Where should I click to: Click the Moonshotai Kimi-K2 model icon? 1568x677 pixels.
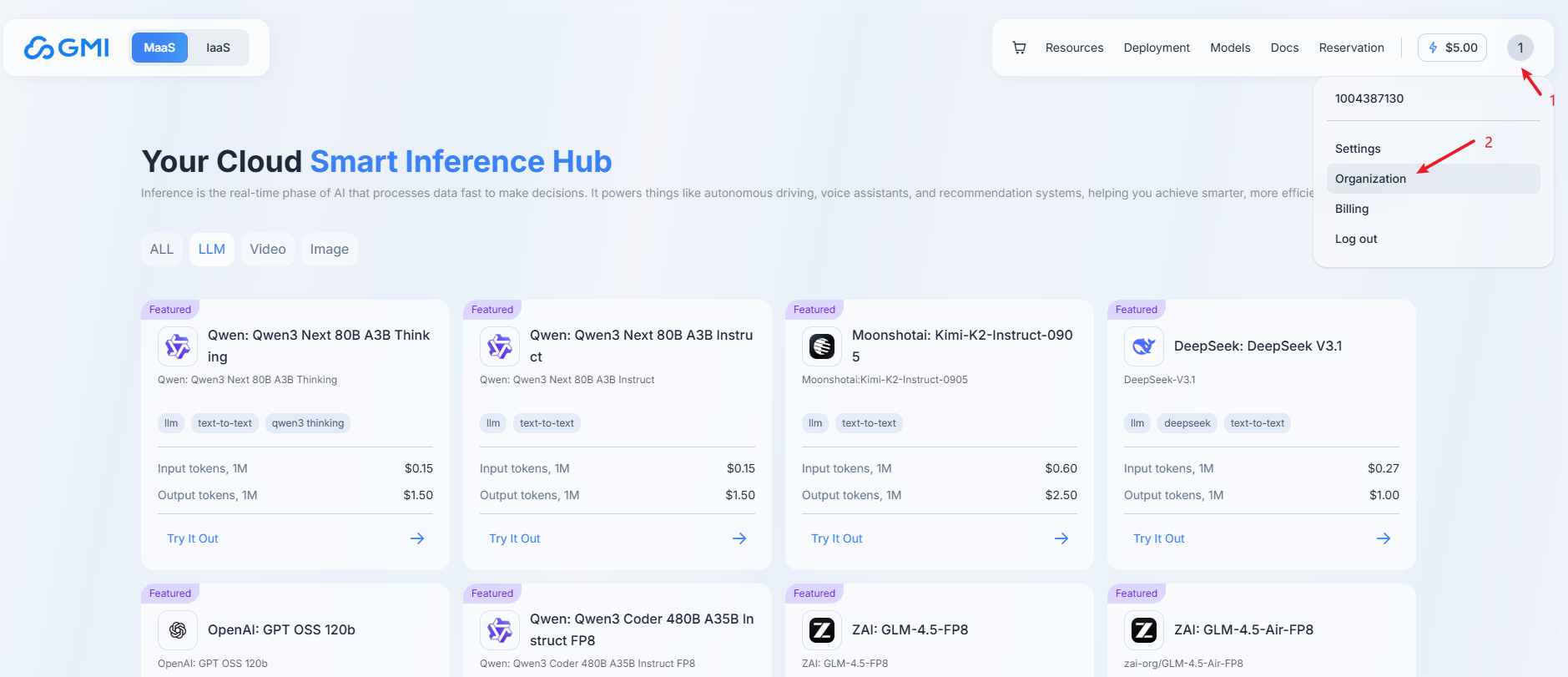[822, 346]
